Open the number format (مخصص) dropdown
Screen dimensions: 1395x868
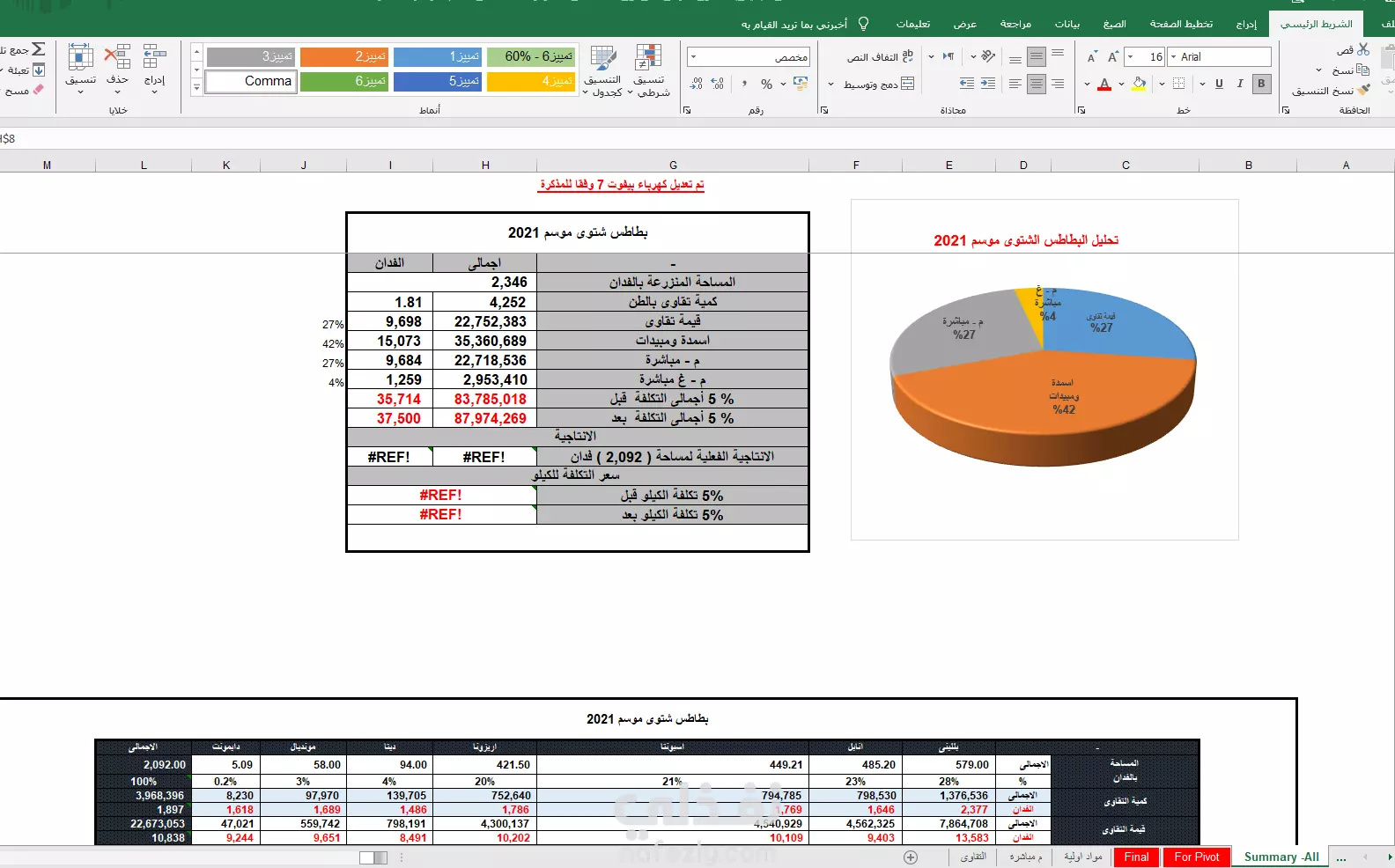tap(693, 57)
